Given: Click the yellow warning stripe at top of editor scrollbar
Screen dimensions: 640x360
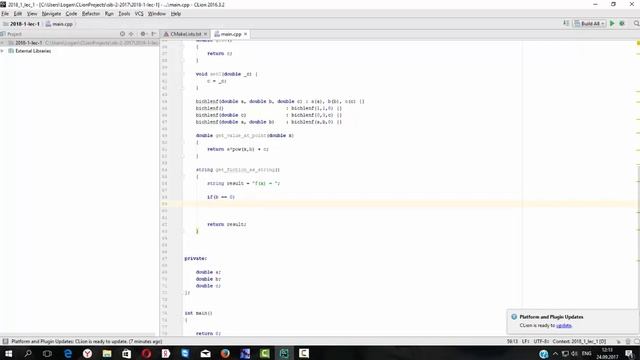Looking at the screenshot, I should (x=638, y=43).
